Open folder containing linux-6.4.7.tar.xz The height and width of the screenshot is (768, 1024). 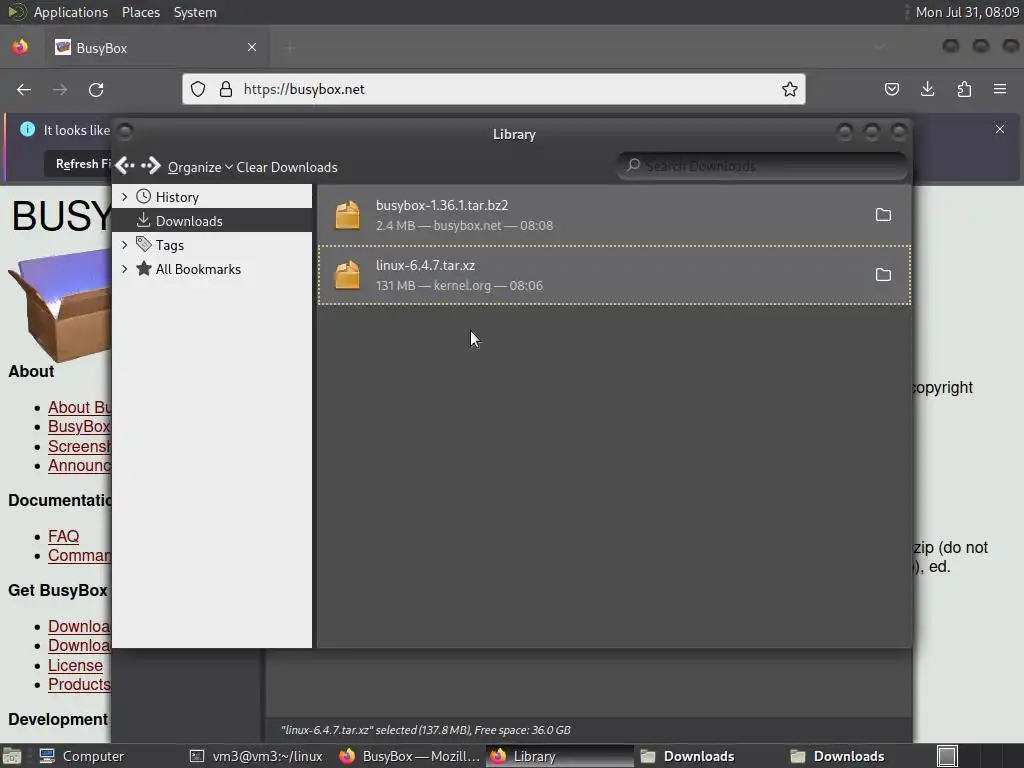[883, 275]
